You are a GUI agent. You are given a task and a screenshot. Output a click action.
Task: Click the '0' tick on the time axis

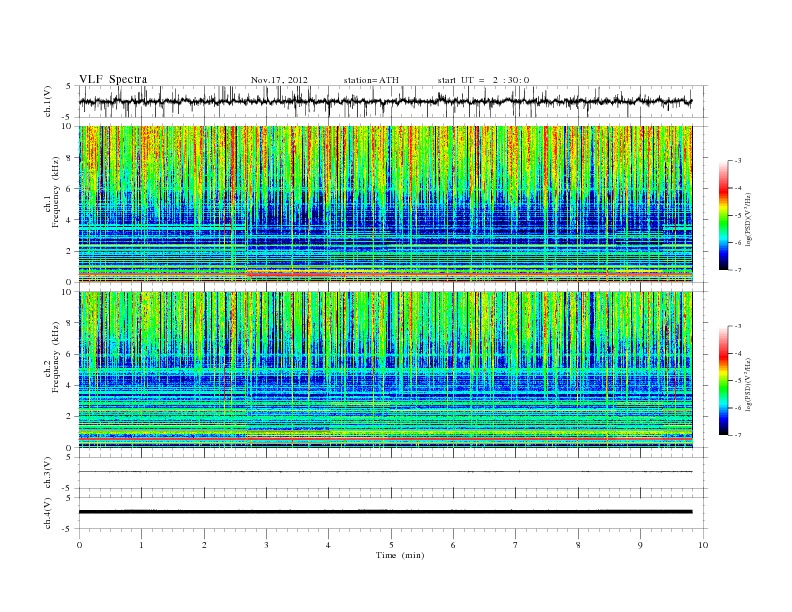click(x=79, y=545)
